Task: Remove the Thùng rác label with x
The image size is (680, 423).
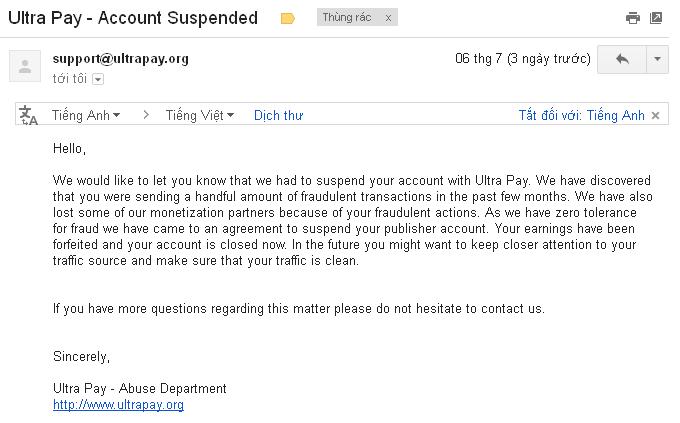Action: pyautogui.click(x=388, y=18)
